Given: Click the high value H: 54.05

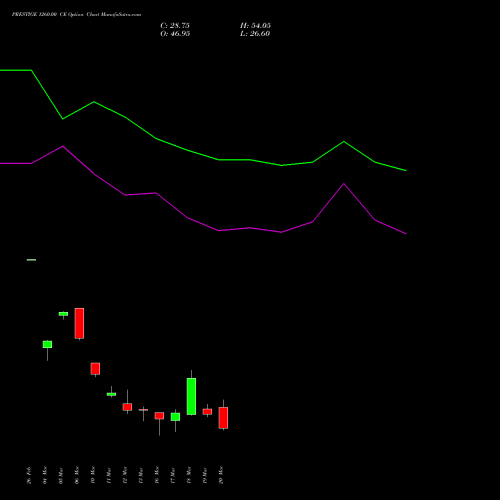Looking at the screenshot, I should tap(255, 26).
